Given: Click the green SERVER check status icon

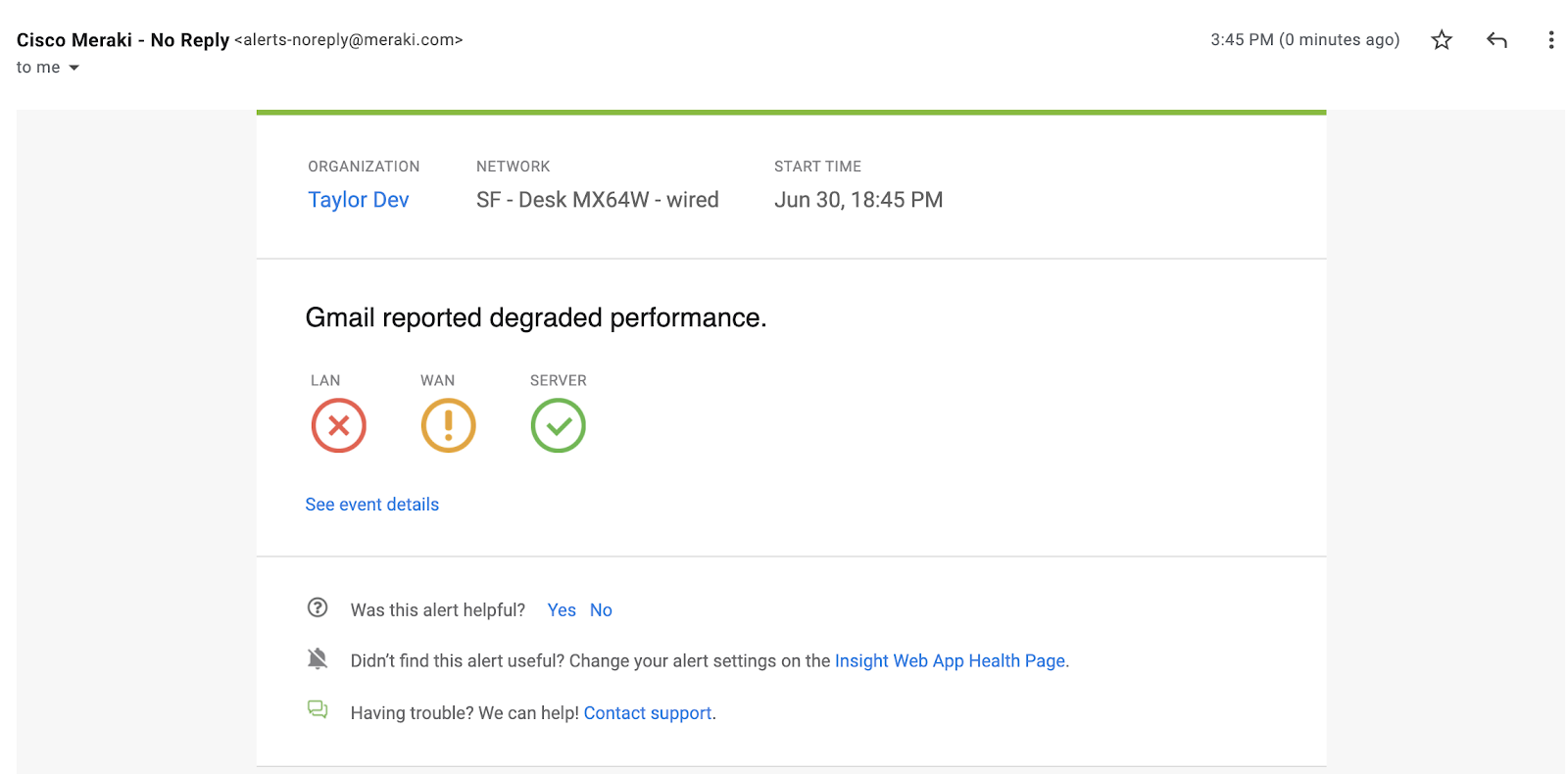Looking at the screenshot, I should (x=559, y=425).
